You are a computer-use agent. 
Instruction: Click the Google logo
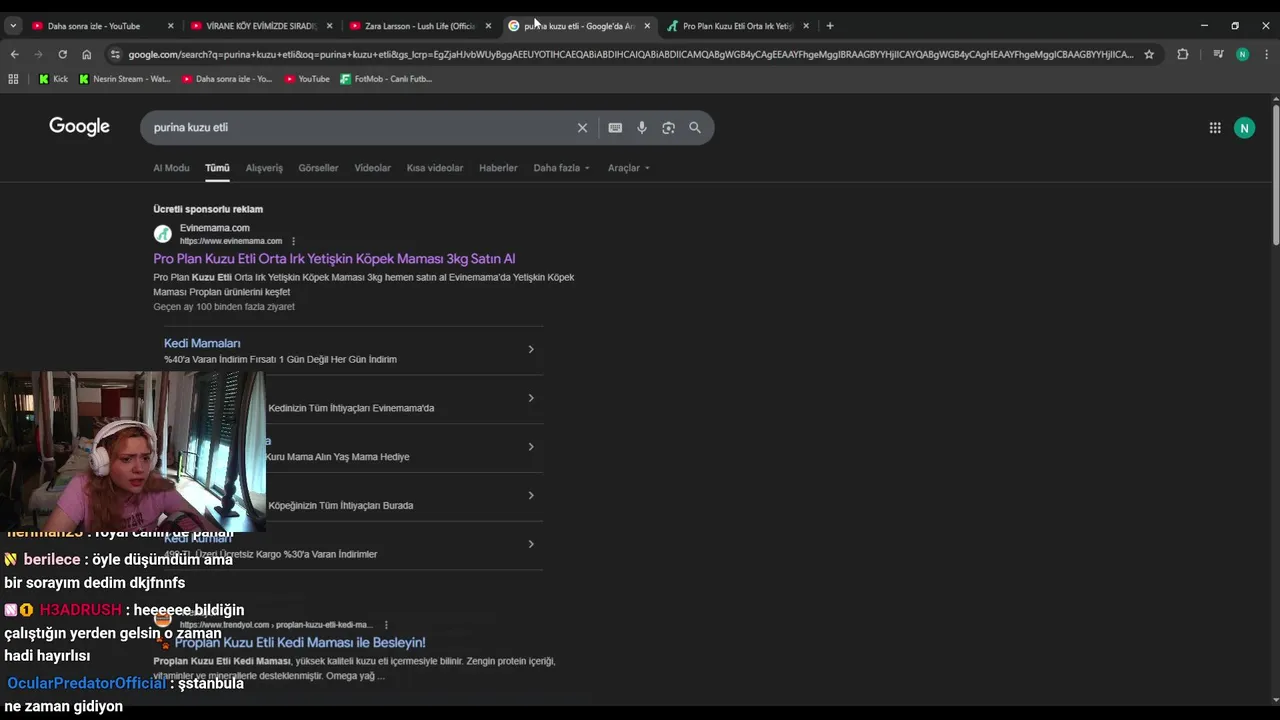pos(79,127)
